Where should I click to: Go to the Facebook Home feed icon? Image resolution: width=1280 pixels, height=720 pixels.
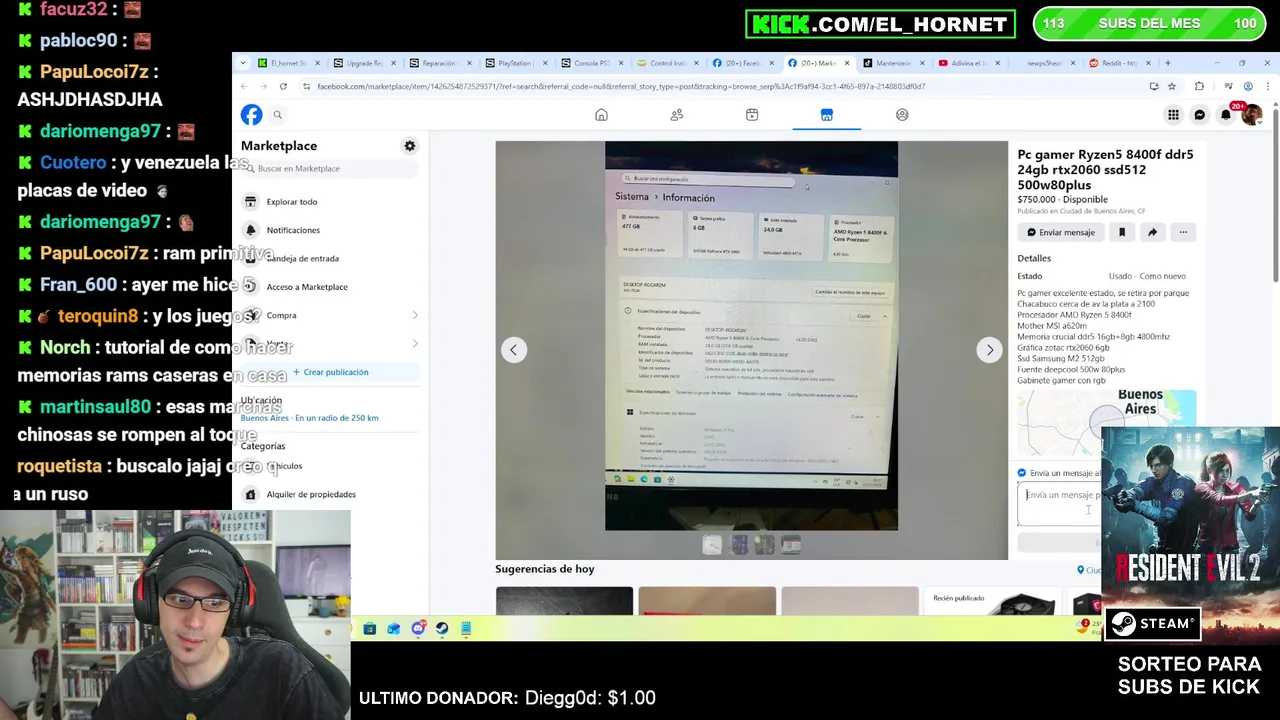coord(601,115)
